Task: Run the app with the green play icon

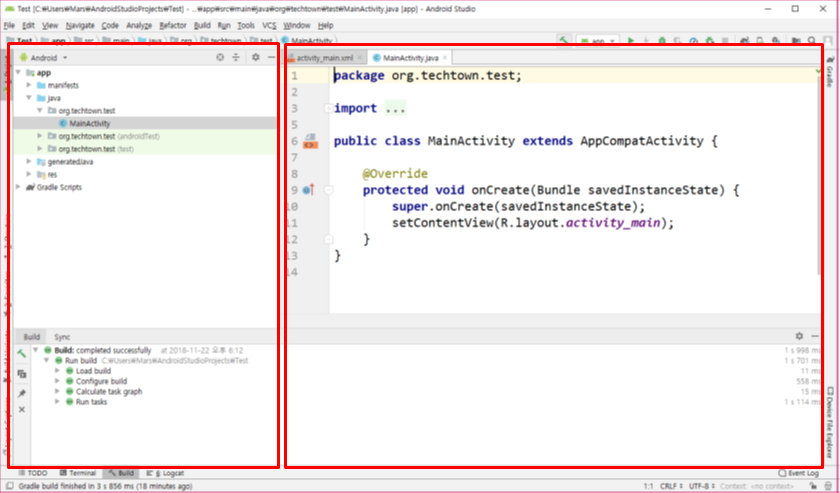Action: (x=631, y=41)
